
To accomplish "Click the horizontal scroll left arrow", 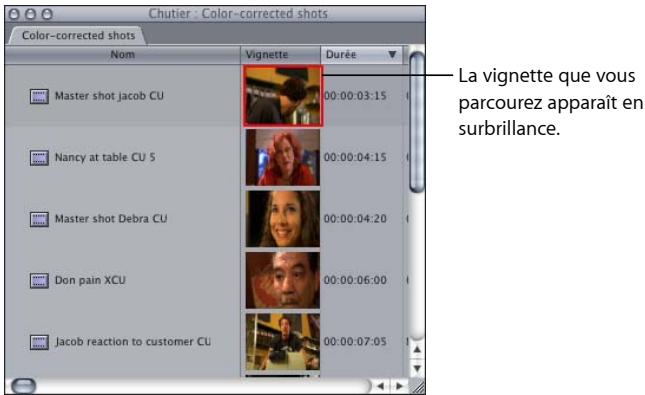I will [381, 386].
